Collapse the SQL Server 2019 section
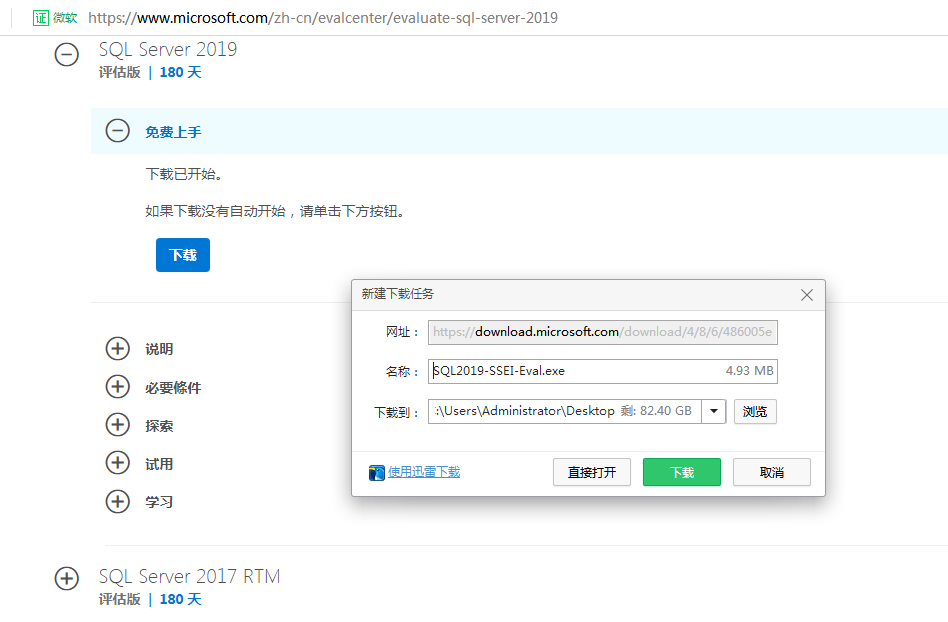Image resolution: width=948 pixels, height=622 pixels. click(x=67, y=55)
